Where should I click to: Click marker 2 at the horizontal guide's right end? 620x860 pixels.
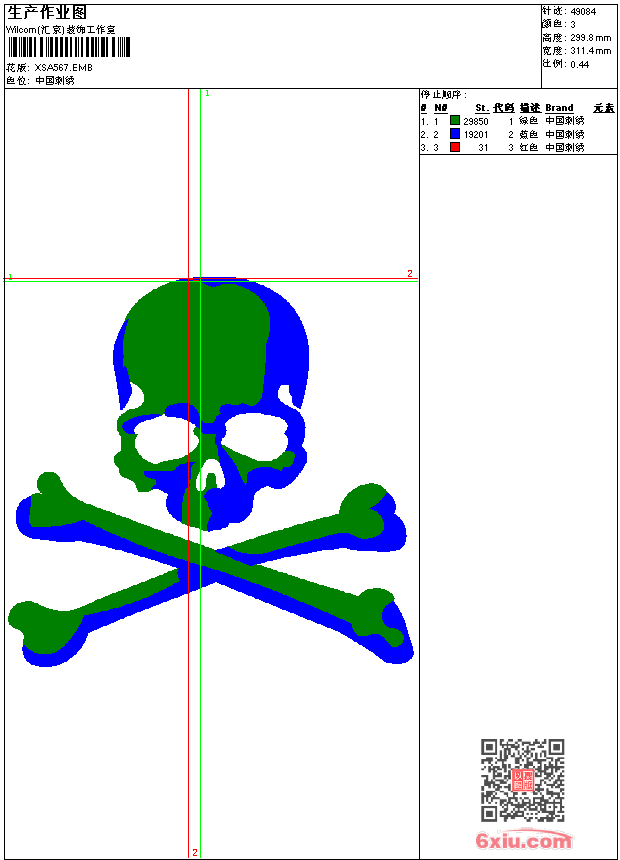pyautogui.click(x=409, y=273)
